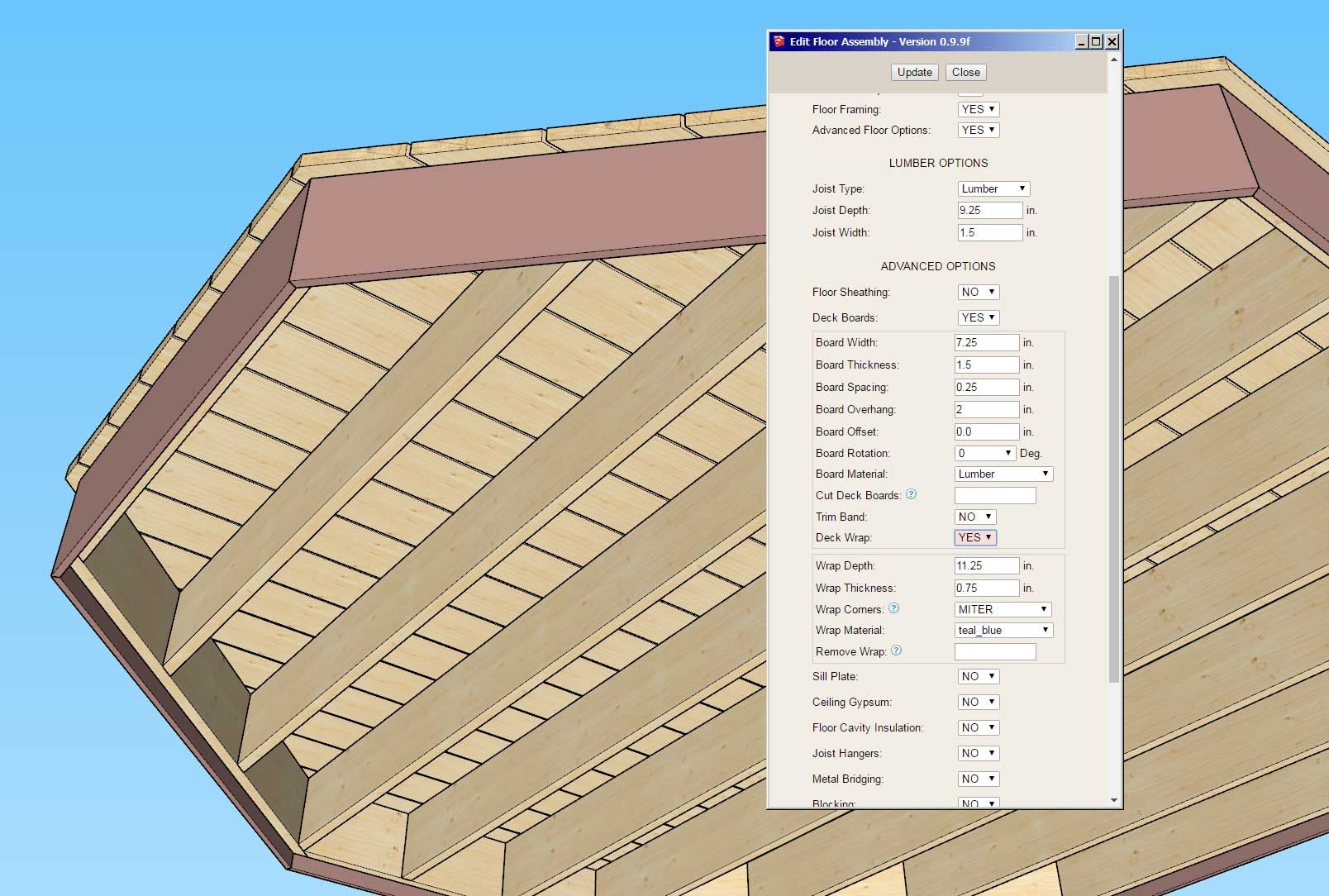This screenshot has height=896, width=1329.
Task: Open the Floor Cavity Insulation dropdown
Action: click(979, 727)
